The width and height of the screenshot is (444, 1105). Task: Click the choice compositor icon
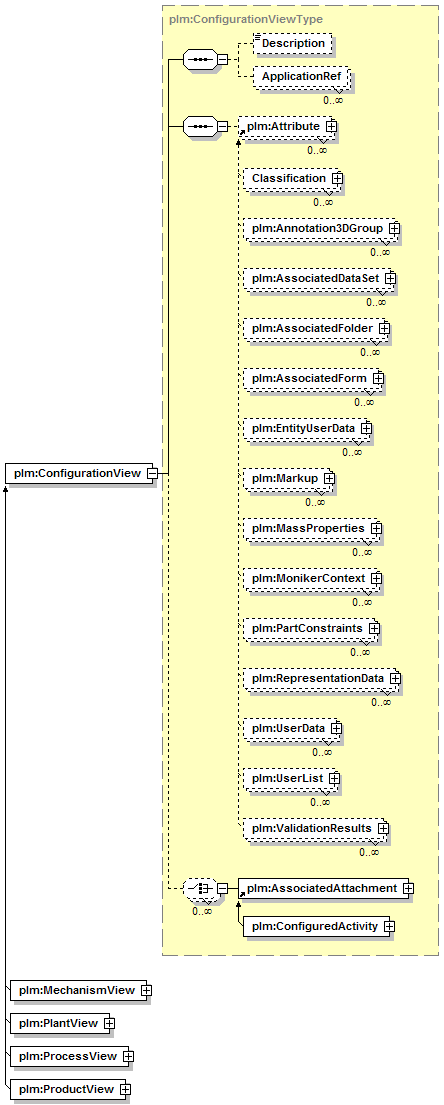pos(199,889)
